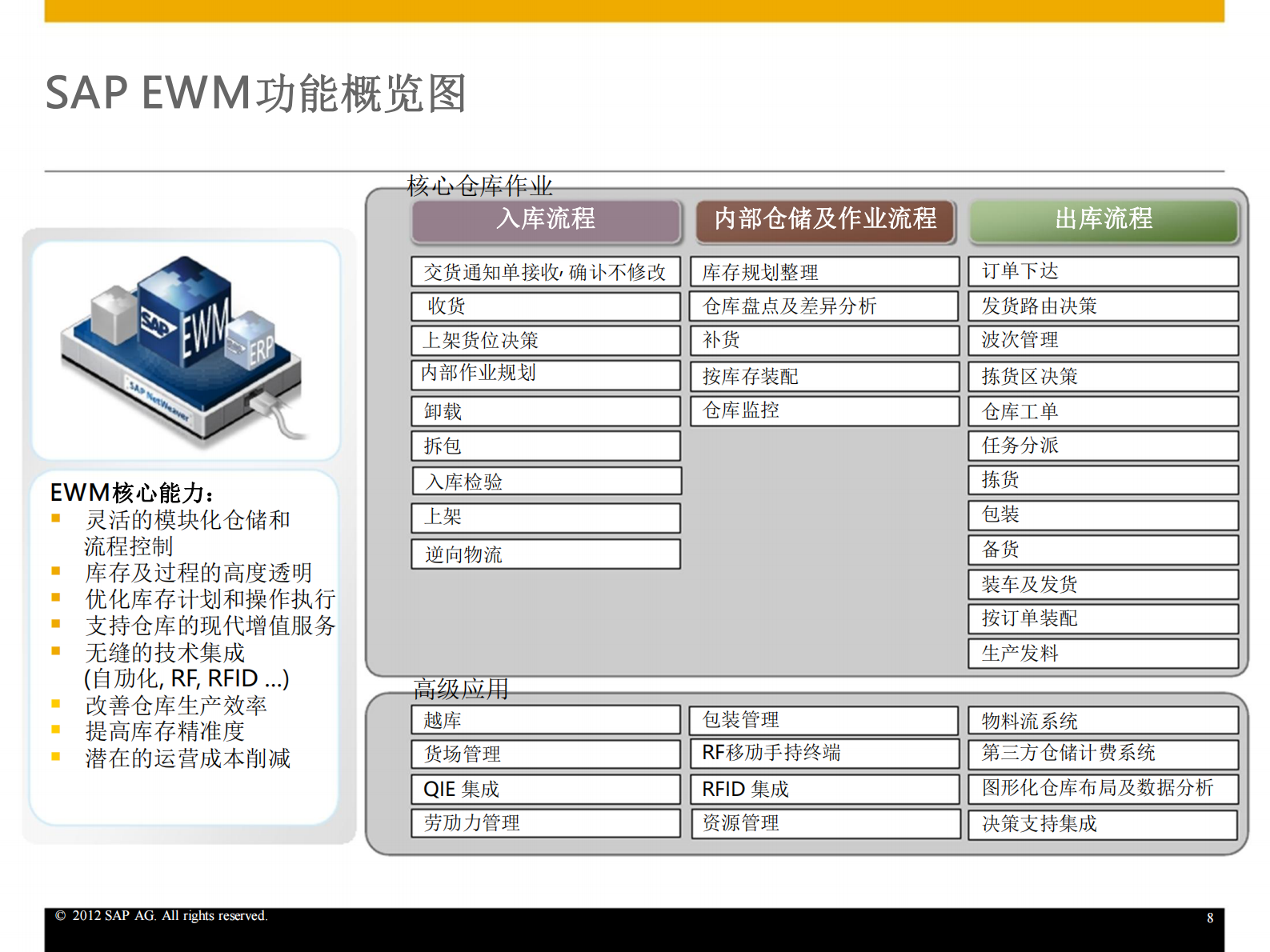The image size is (1270, 952).
Task: Click the slide title SAP EWM功能概览图
Action: [256, 93]
